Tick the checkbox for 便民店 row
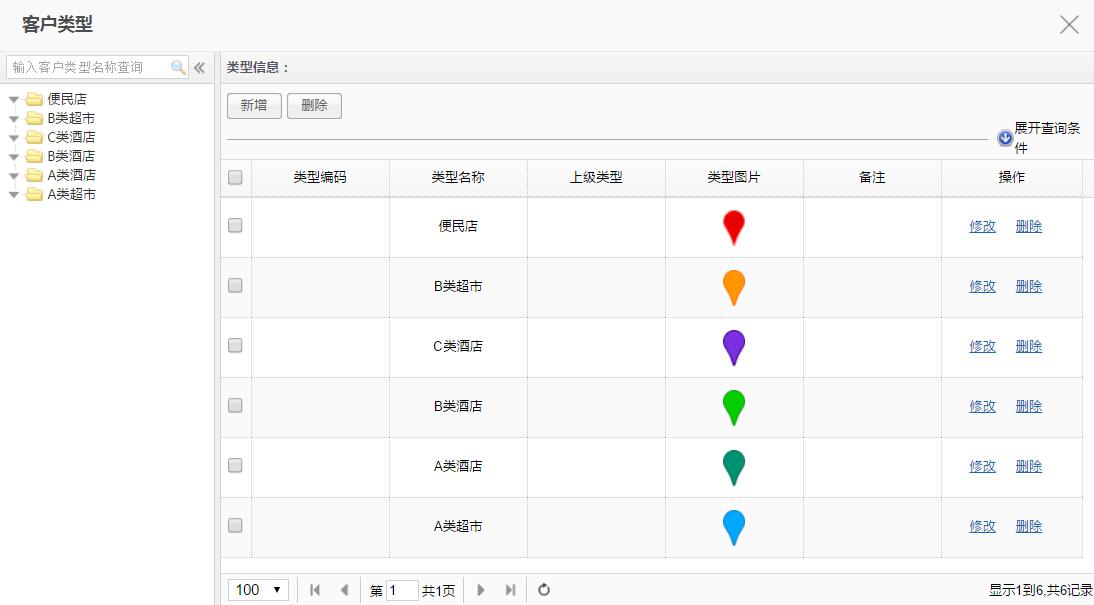This screenshot has height=605, width=1094. coord(235,226)
